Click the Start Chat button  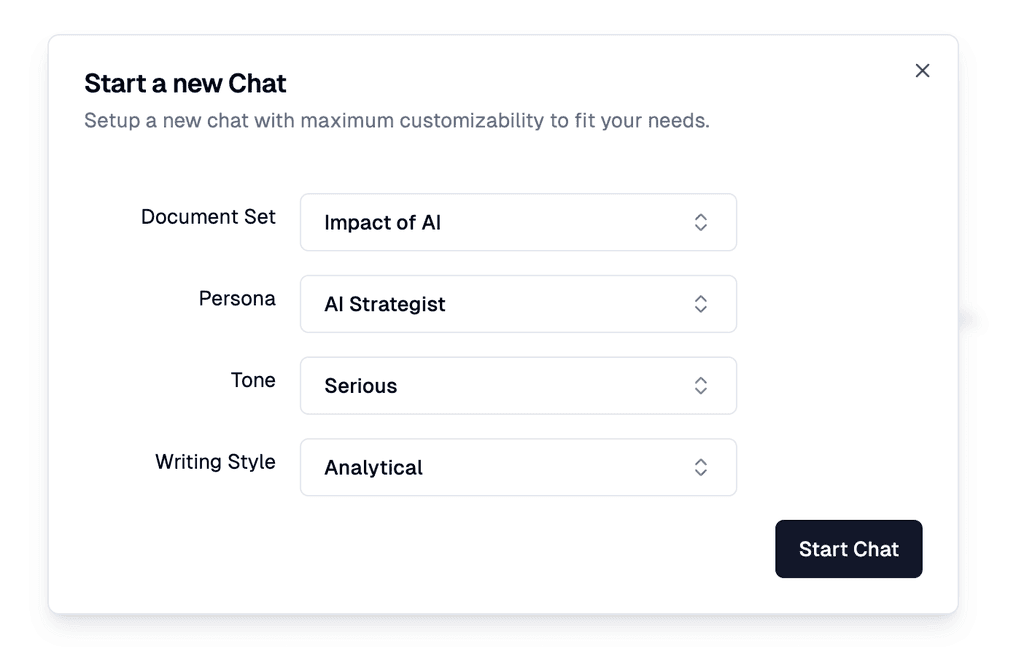[848, 548]
